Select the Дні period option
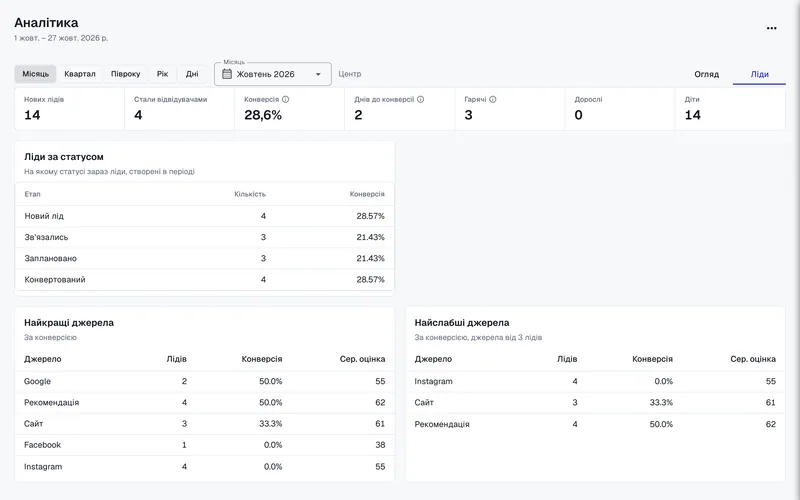Image resolution: width=800 pixels, height=500 pixels. pos(192,74)
